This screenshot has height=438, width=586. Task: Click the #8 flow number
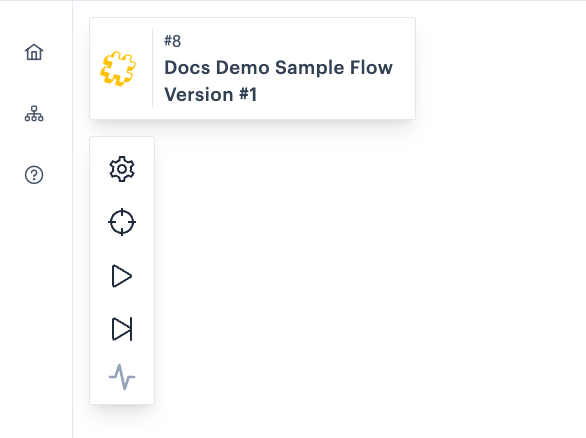pos(172,41)
